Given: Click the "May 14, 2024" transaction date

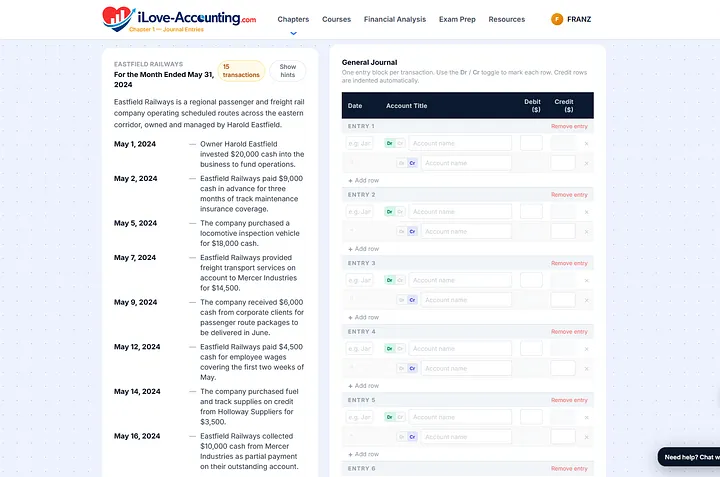Looking at the screenshot, I should (x=137, y=392).
